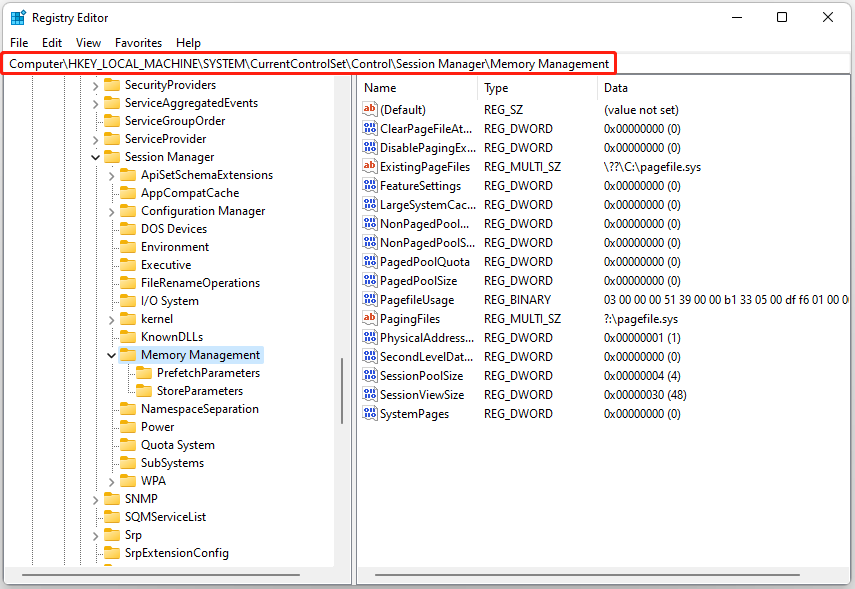Screen dimensions: 855x589
Task: Select the SQMServiceList key
Action: 165,517
